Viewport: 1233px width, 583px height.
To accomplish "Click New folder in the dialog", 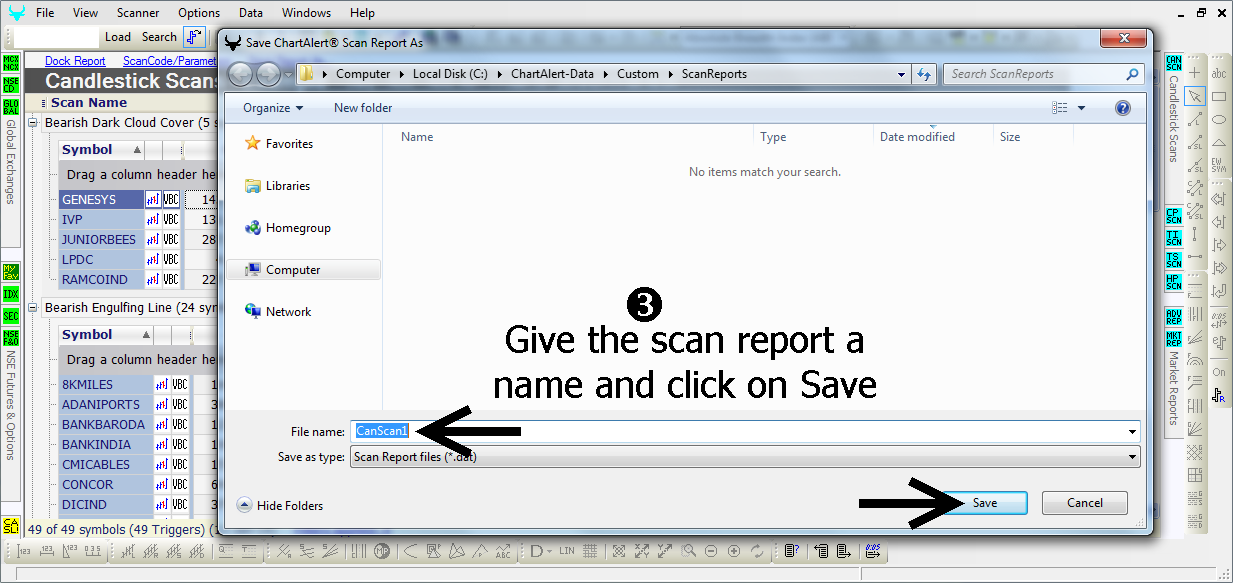I will (x=363, y=108).
